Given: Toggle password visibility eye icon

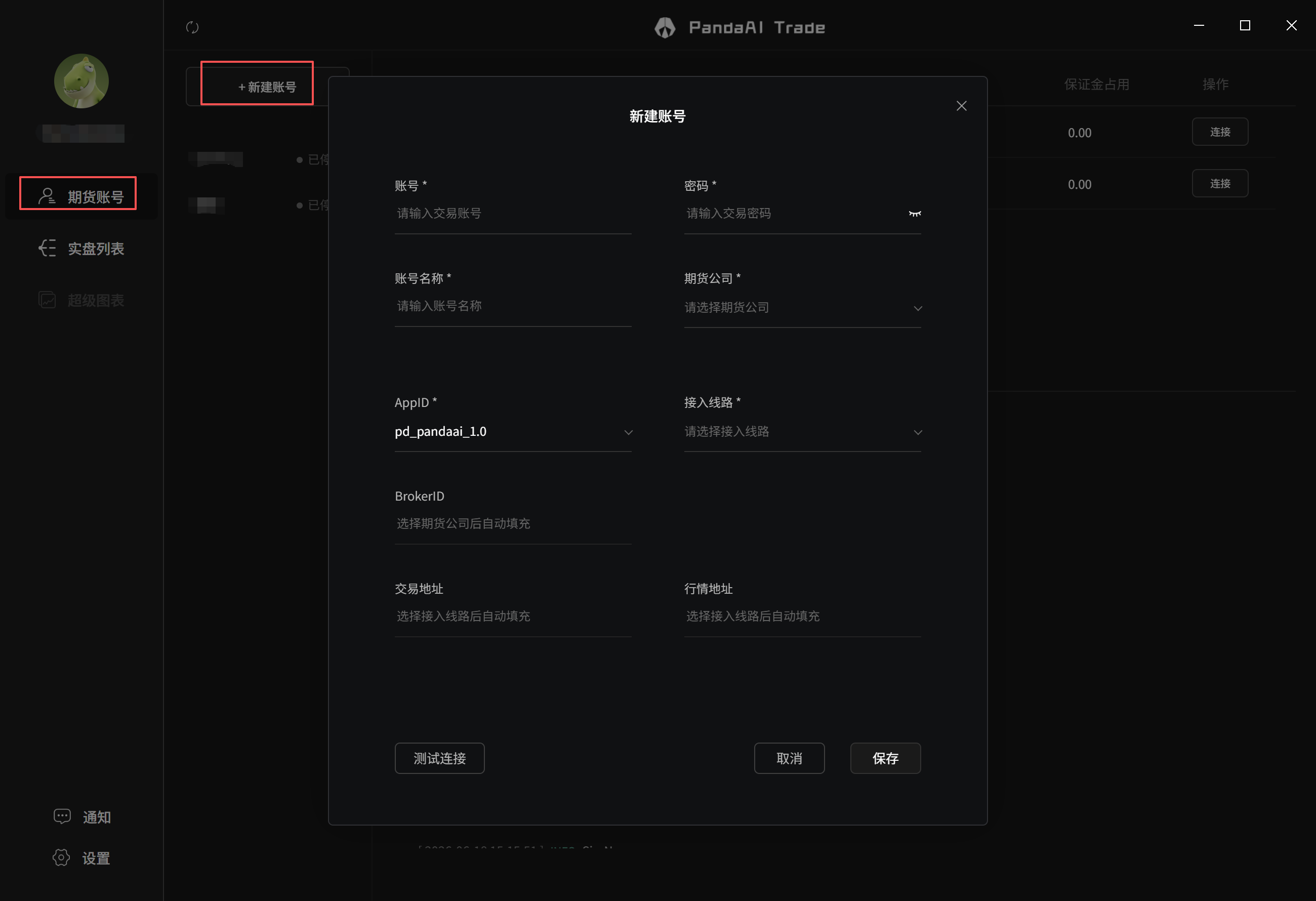Looking at the screenshot, I should 915,214.
